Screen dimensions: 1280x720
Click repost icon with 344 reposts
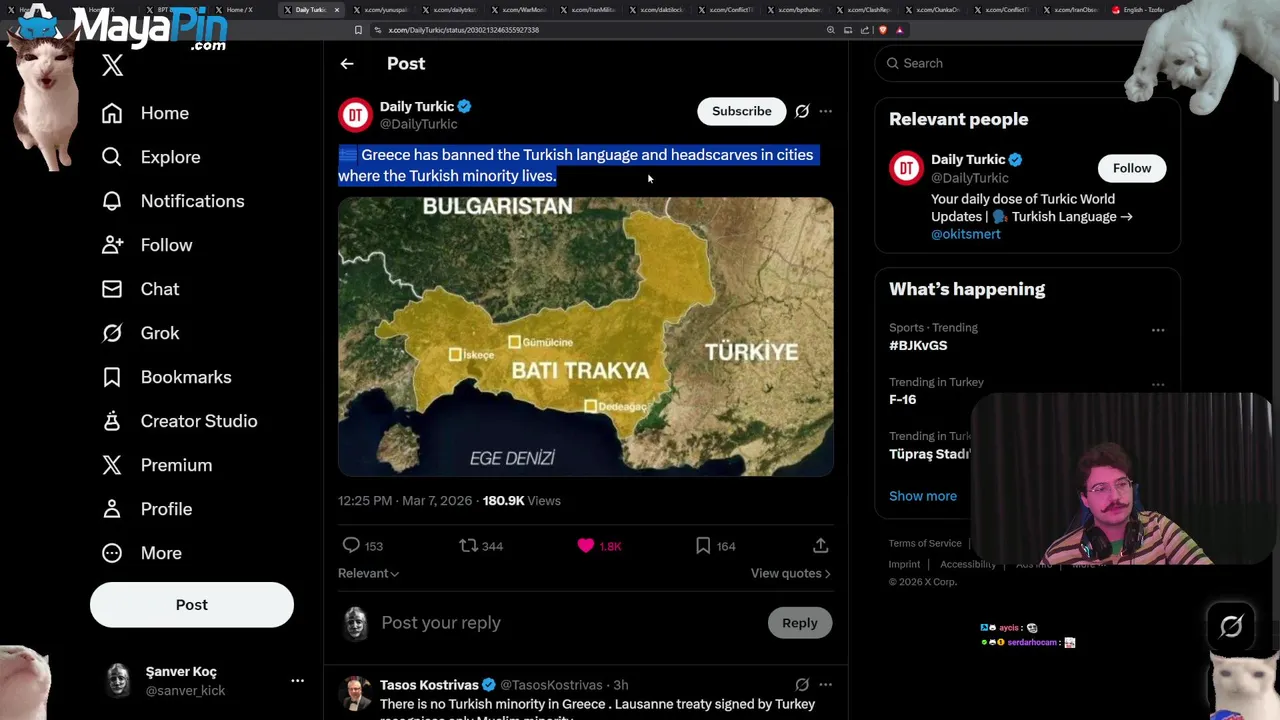[468, 545]
